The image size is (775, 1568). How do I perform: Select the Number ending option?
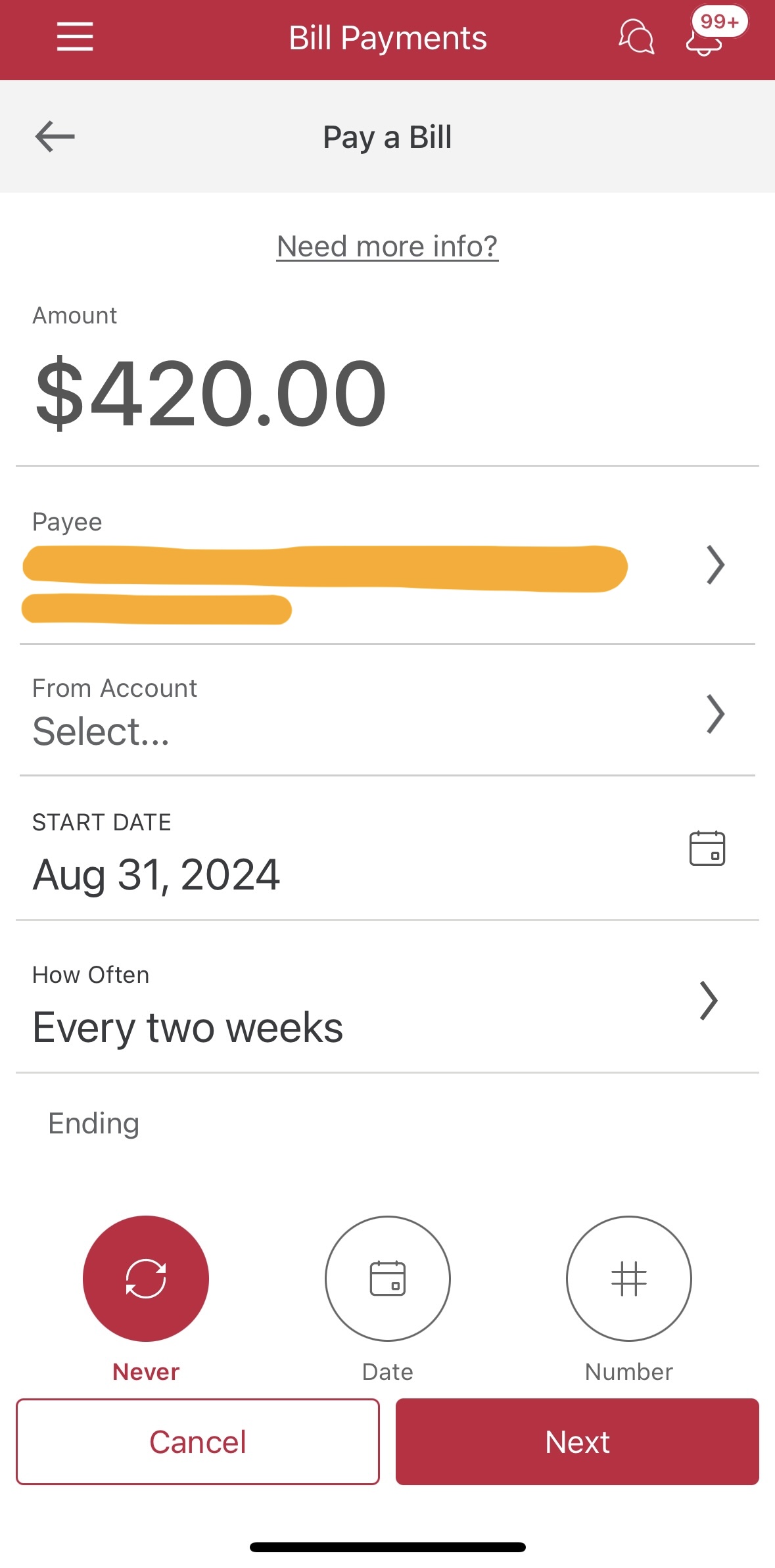[x=629, y=1278]
